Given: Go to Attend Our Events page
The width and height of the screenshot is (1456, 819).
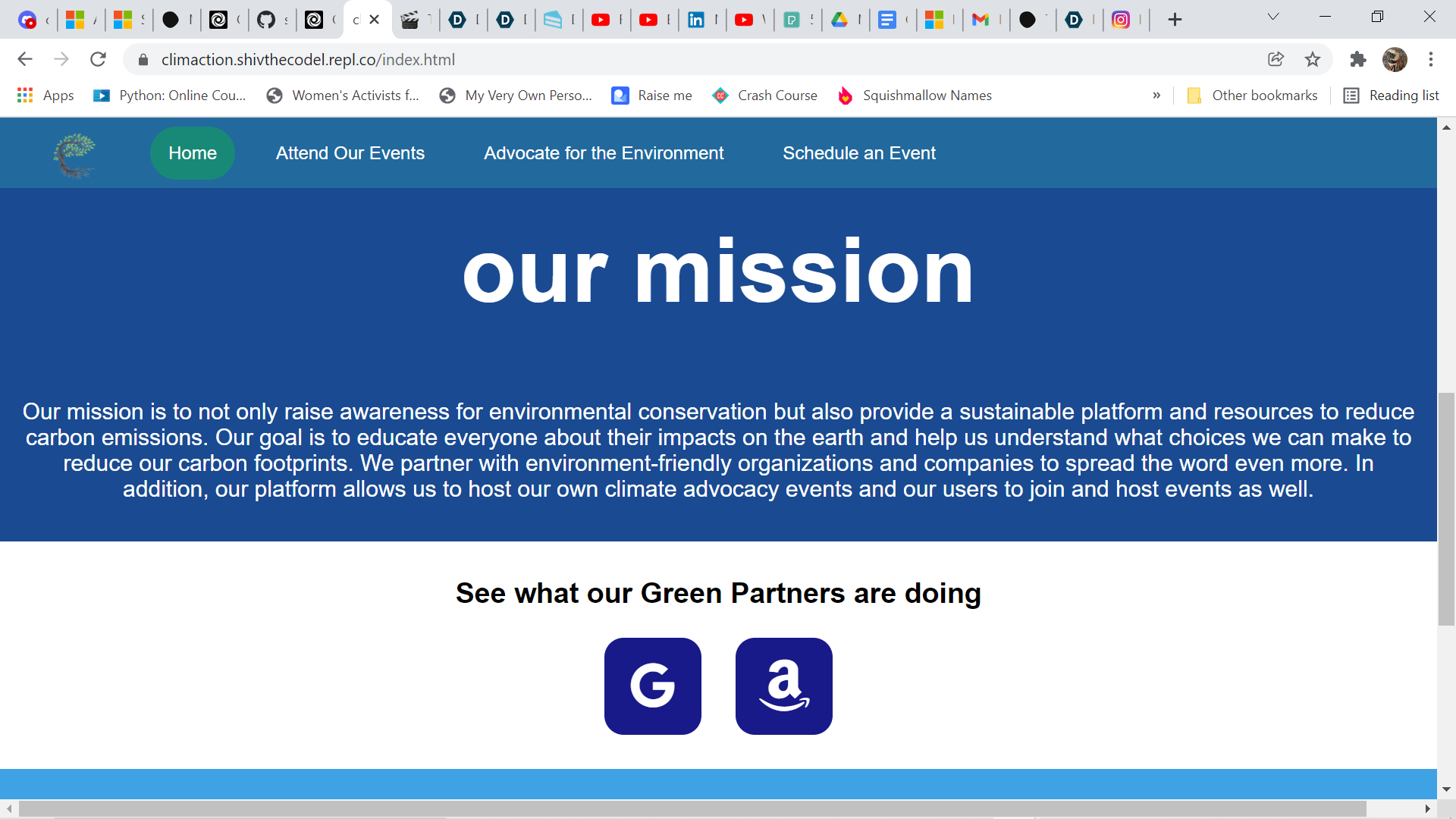Looking at the screenshot, I should tap(350, 153).
